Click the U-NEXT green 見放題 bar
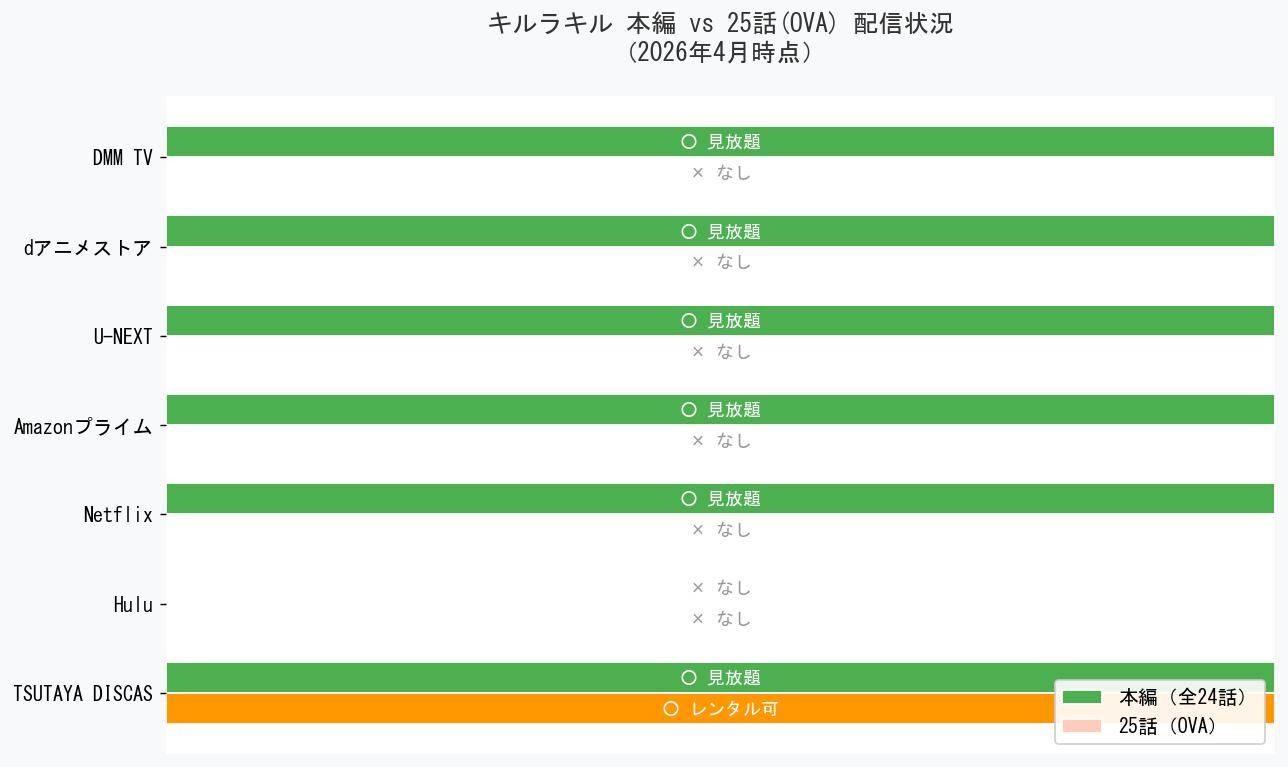 click(720, 320)
